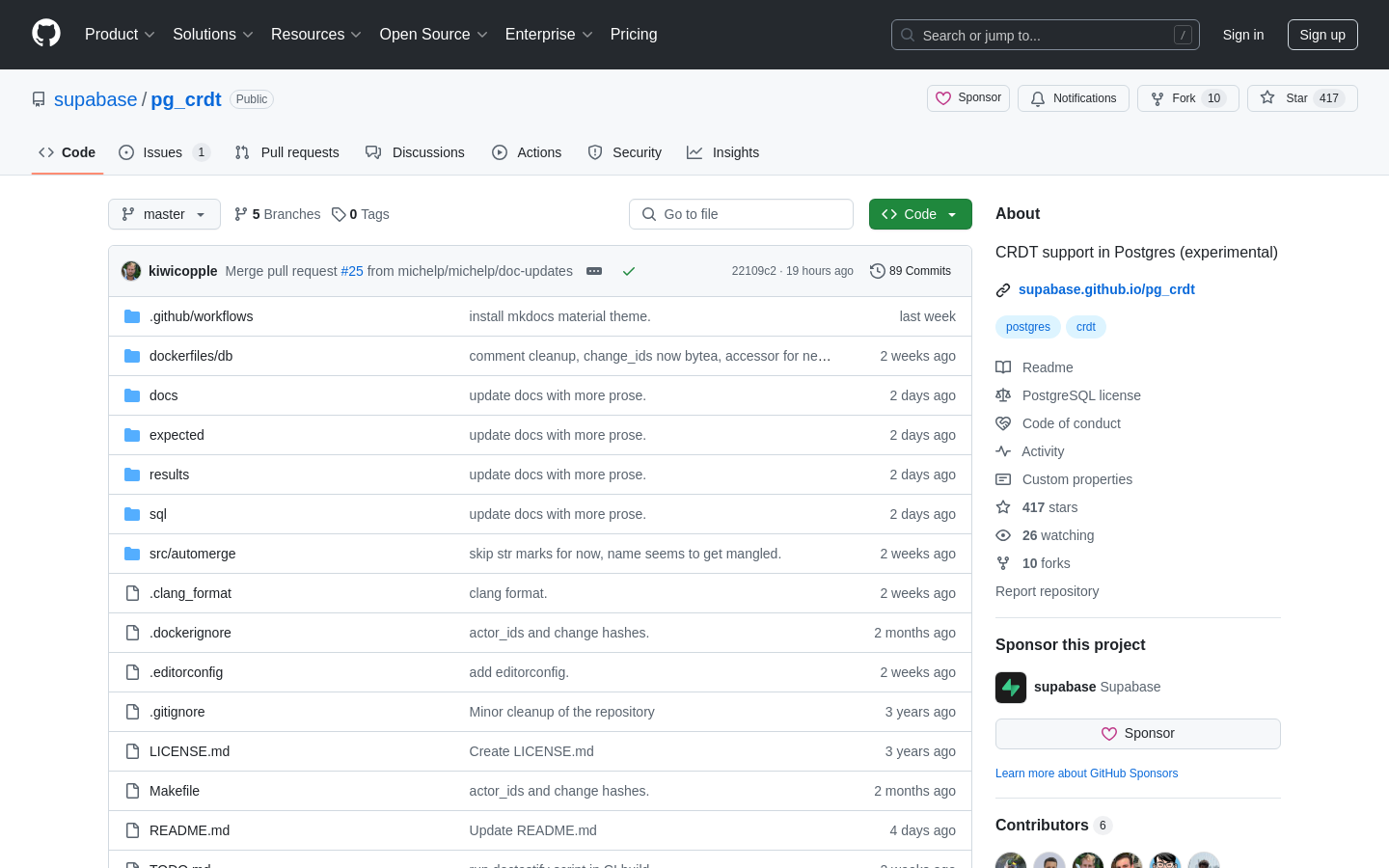Viewport: 1389px width, 868px height.
Task: Open the Product dropdown menu
Action: point(120,35)
